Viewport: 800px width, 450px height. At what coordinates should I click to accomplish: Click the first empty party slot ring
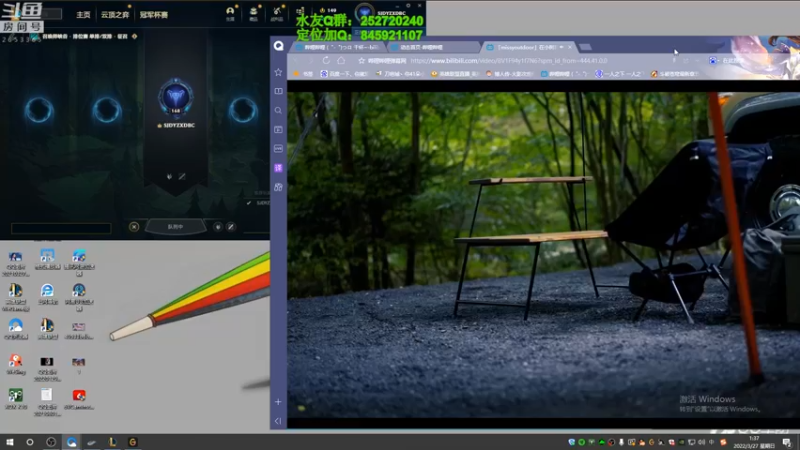(x=39, y=110)
